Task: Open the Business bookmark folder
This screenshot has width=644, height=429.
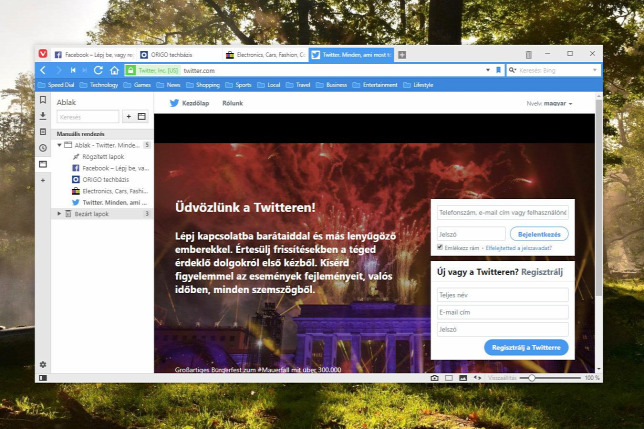Action: tap(331, 85)
